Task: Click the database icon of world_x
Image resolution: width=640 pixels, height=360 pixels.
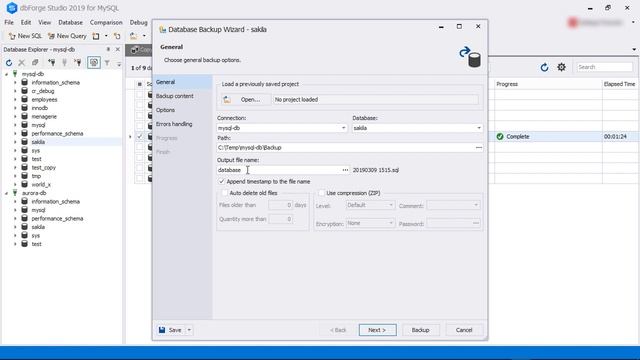Action: [24, 184]
